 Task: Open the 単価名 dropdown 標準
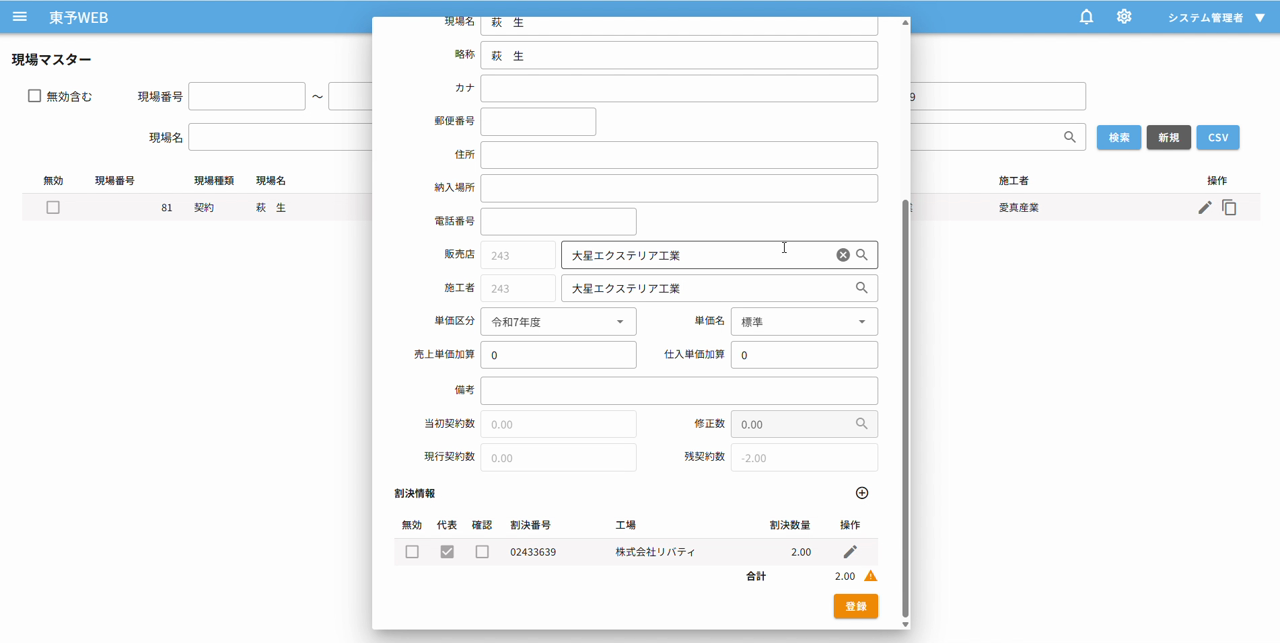(804, 322)
